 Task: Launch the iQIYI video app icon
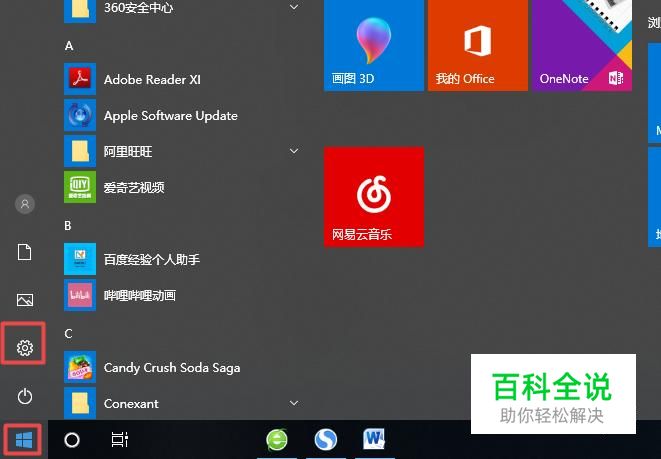[80, 187]
